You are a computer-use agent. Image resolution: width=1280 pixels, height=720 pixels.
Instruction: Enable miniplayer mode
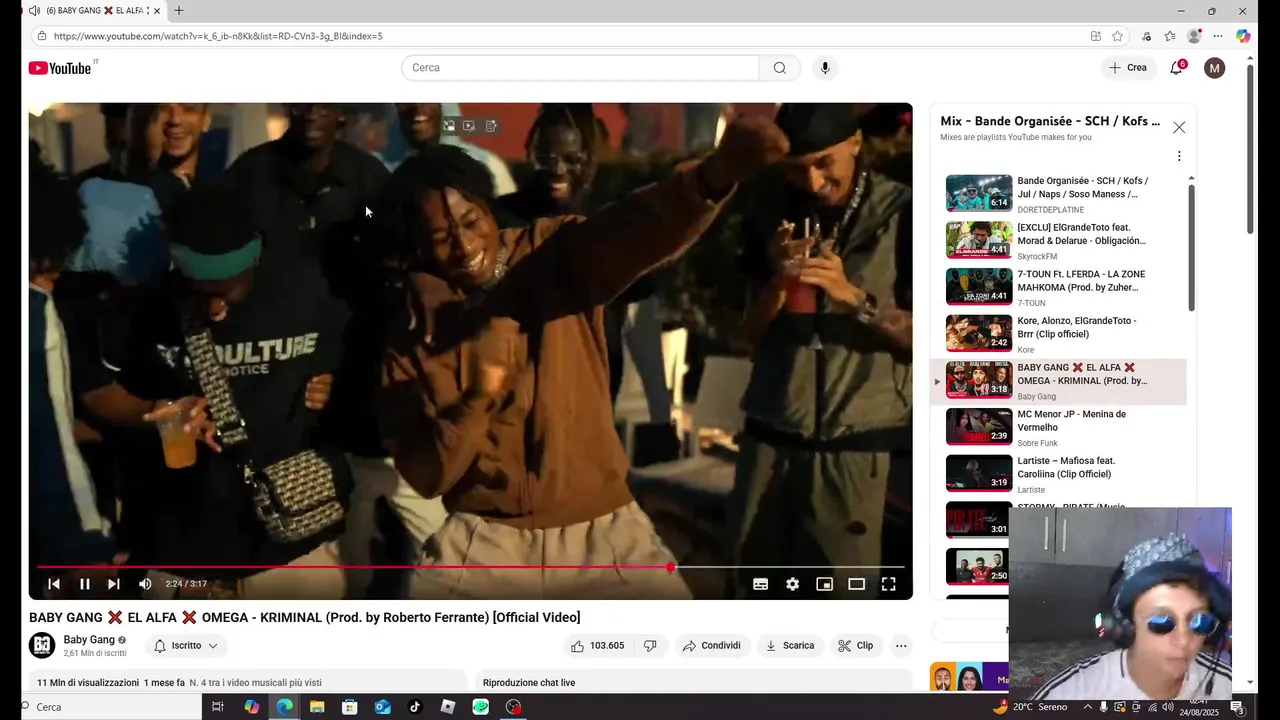point(824,584)
